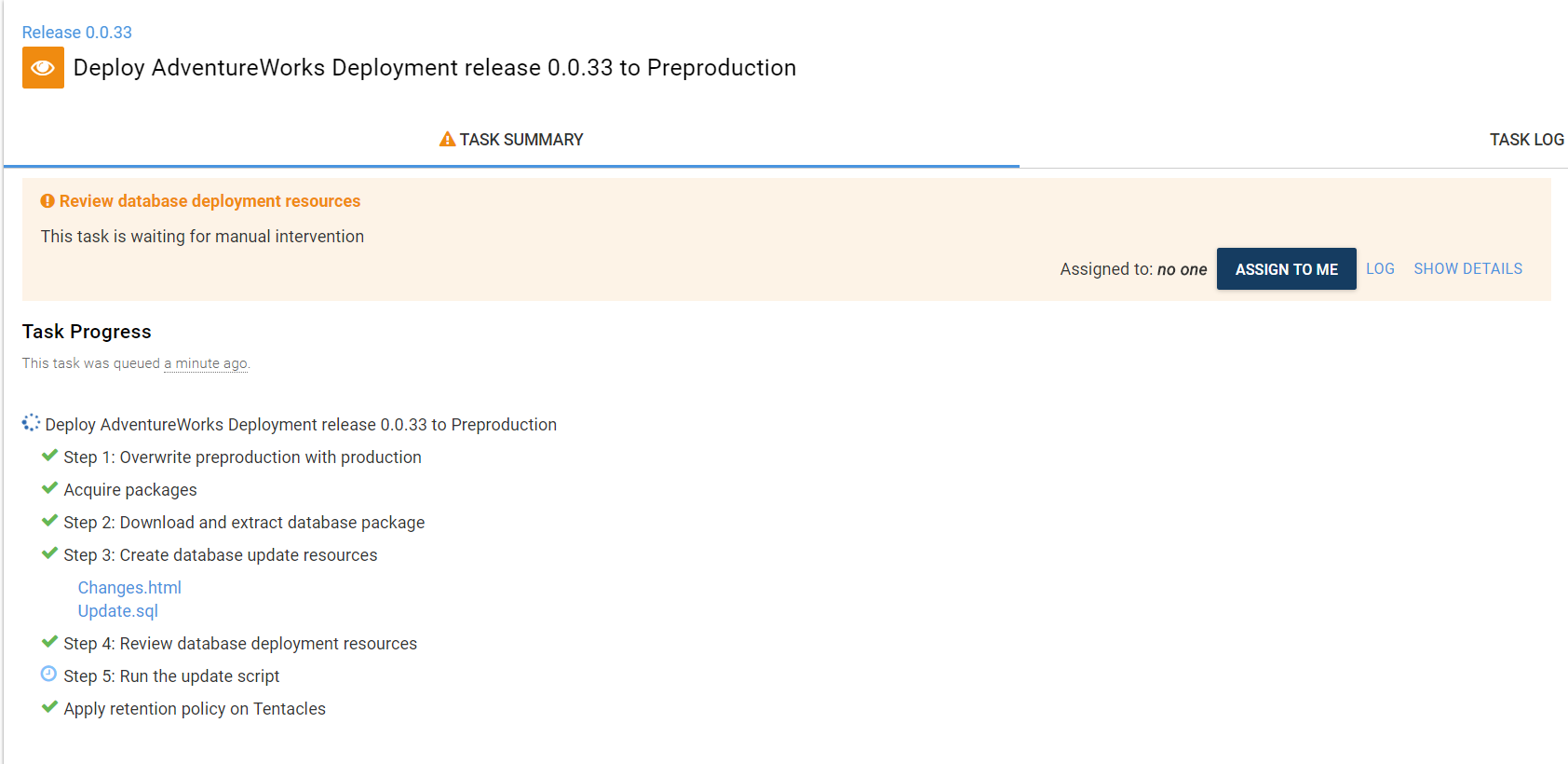Download the Update.sql artifact
Screen dimensions: 1568x764
tap(118, 611)
